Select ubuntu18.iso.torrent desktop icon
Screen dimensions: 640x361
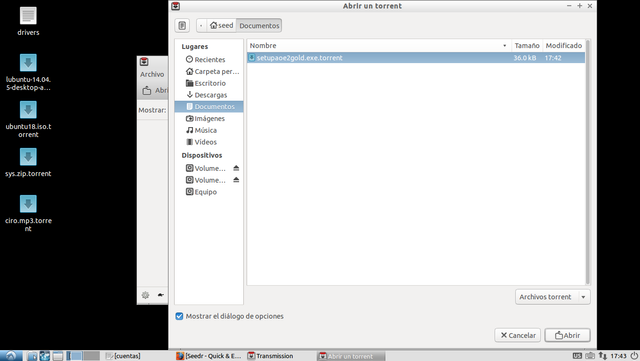[28, 119]
